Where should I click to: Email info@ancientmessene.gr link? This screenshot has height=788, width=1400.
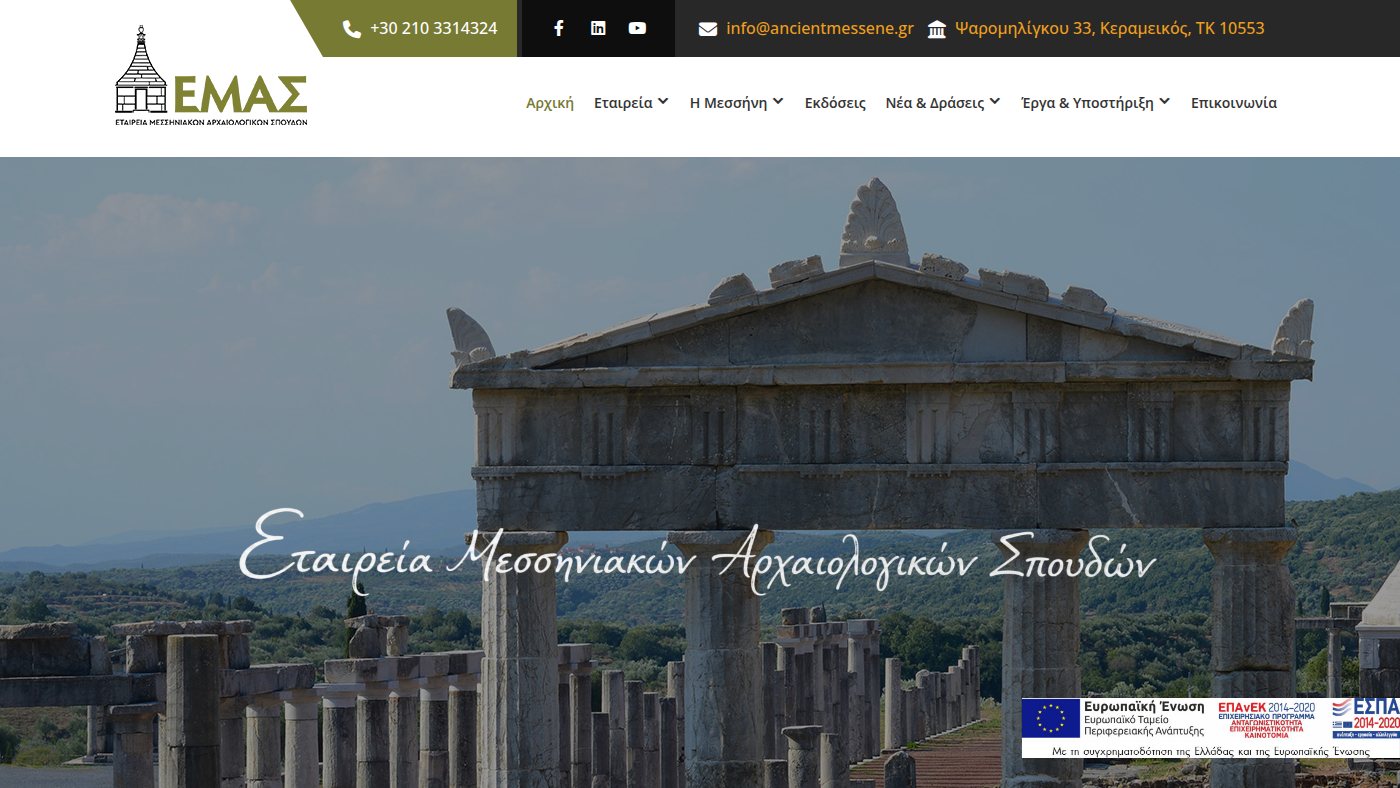pyautogui.click(x=820, y=28)
